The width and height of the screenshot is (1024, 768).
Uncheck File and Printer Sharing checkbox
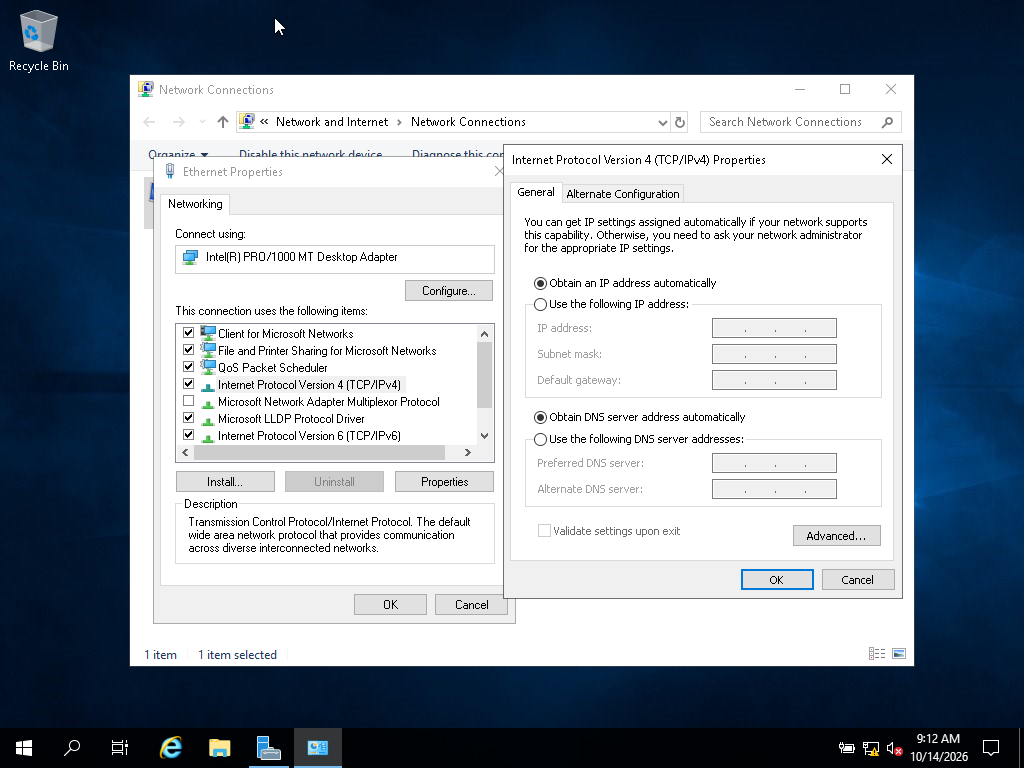[x=189, y=350]
